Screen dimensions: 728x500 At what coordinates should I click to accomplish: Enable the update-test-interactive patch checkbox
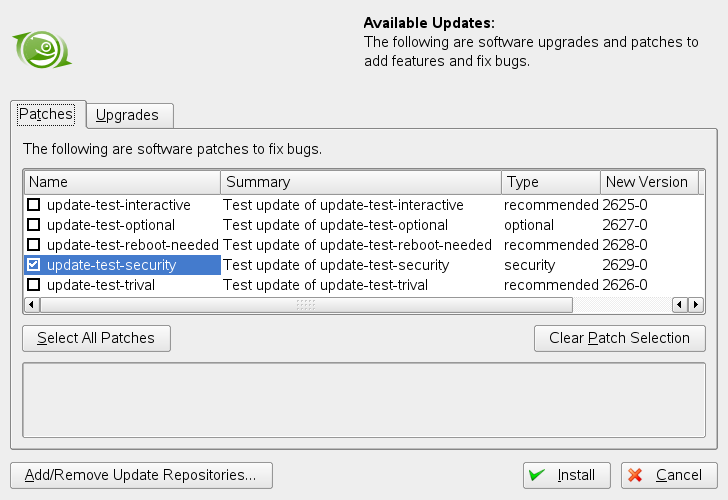[34, 205]
